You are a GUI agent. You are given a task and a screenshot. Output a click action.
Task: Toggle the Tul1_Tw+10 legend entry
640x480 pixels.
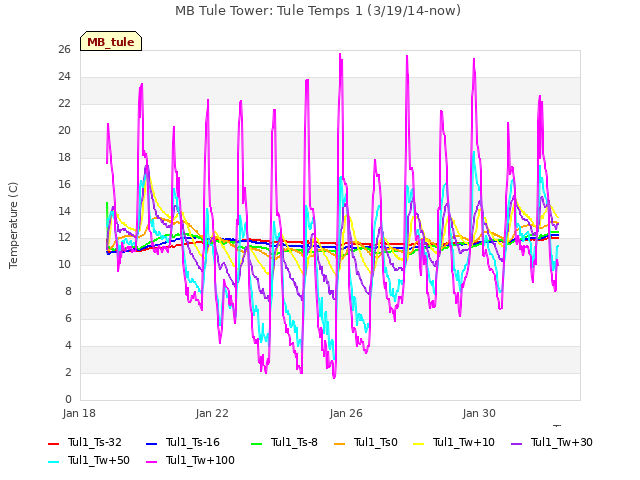[453, 442]
